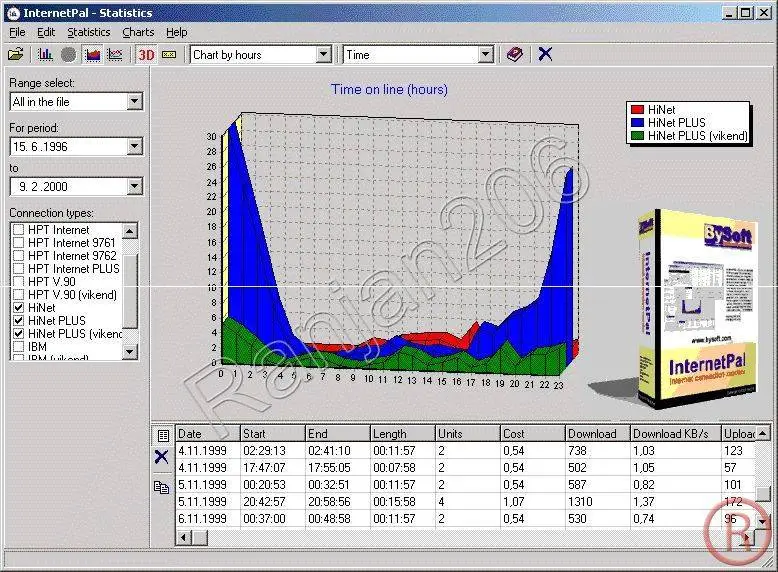Check the IBM connection type checkbox
The image size is (778, 572).
point(18,346)
